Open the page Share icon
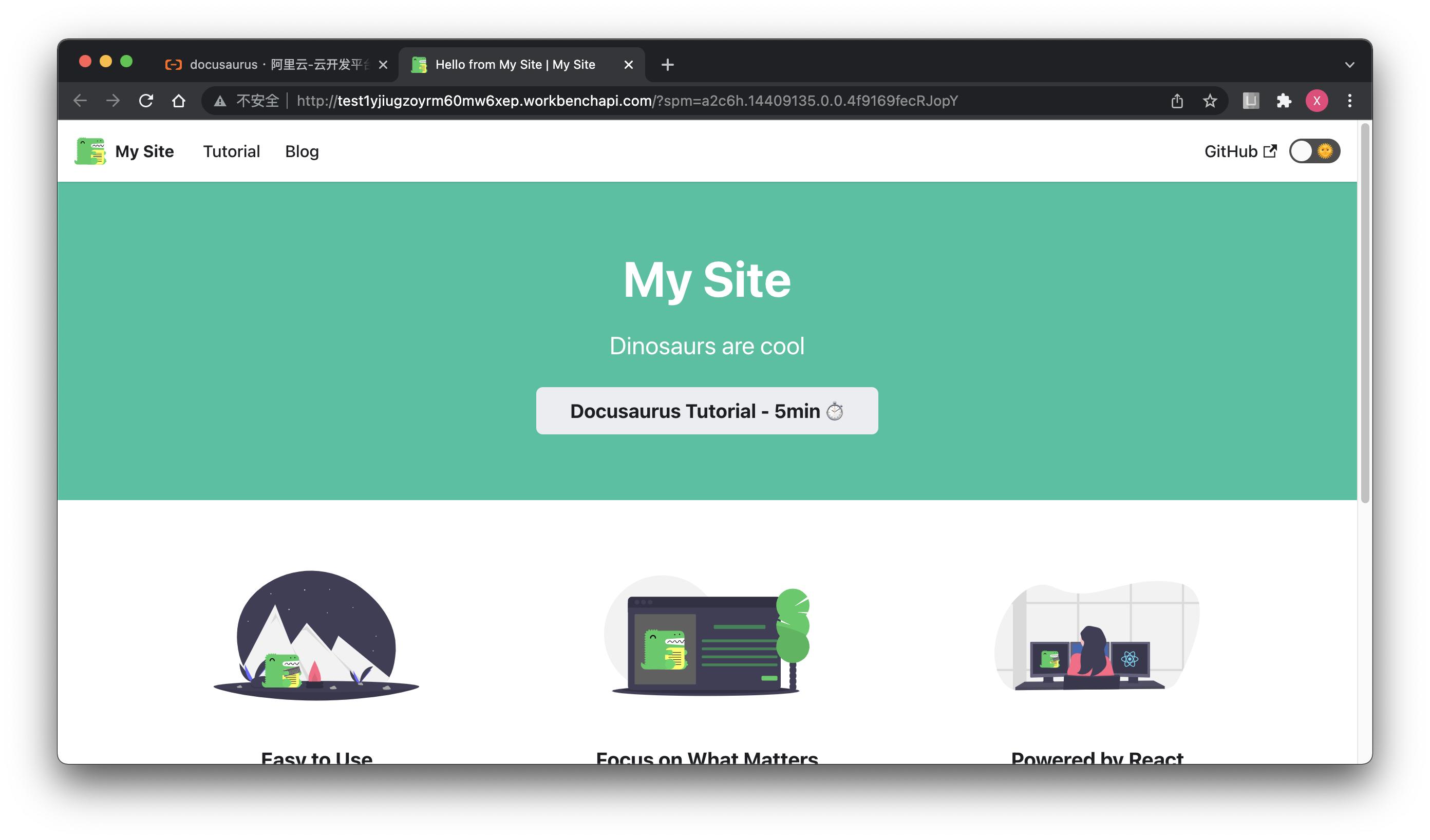 pos(1177,101)
